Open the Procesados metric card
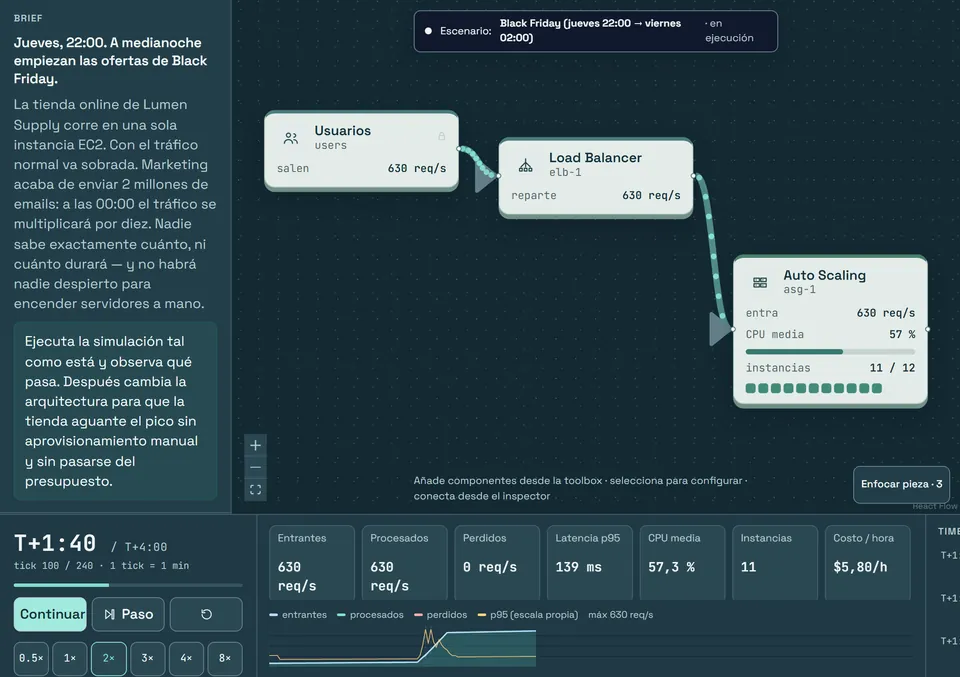This screenshot has height=677, width=960. click(x=404, y=562)
